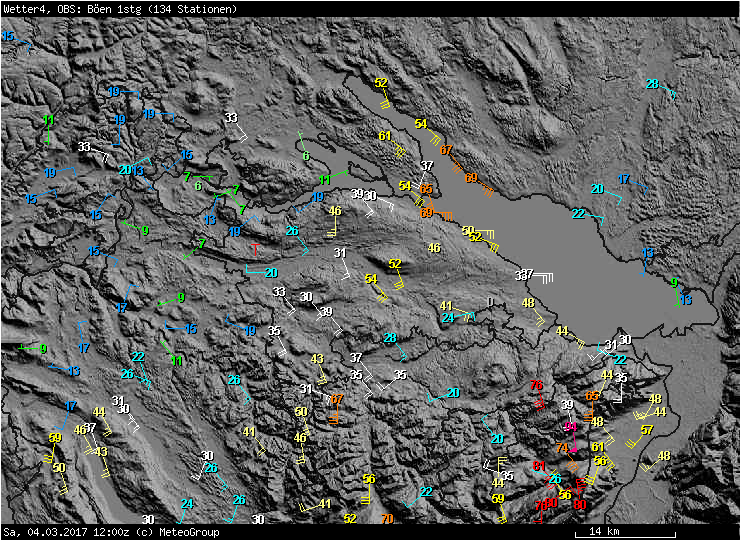Select the red 76 wind barb station

pyautogui.click(x=537, y=386)
